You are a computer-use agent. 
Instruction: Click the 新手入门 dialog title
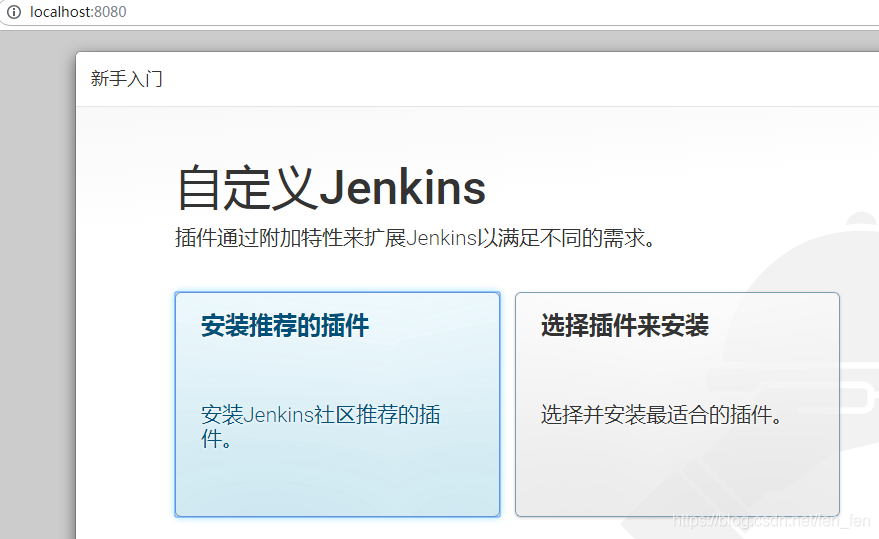pyautogui.click(x=127, y=79)
